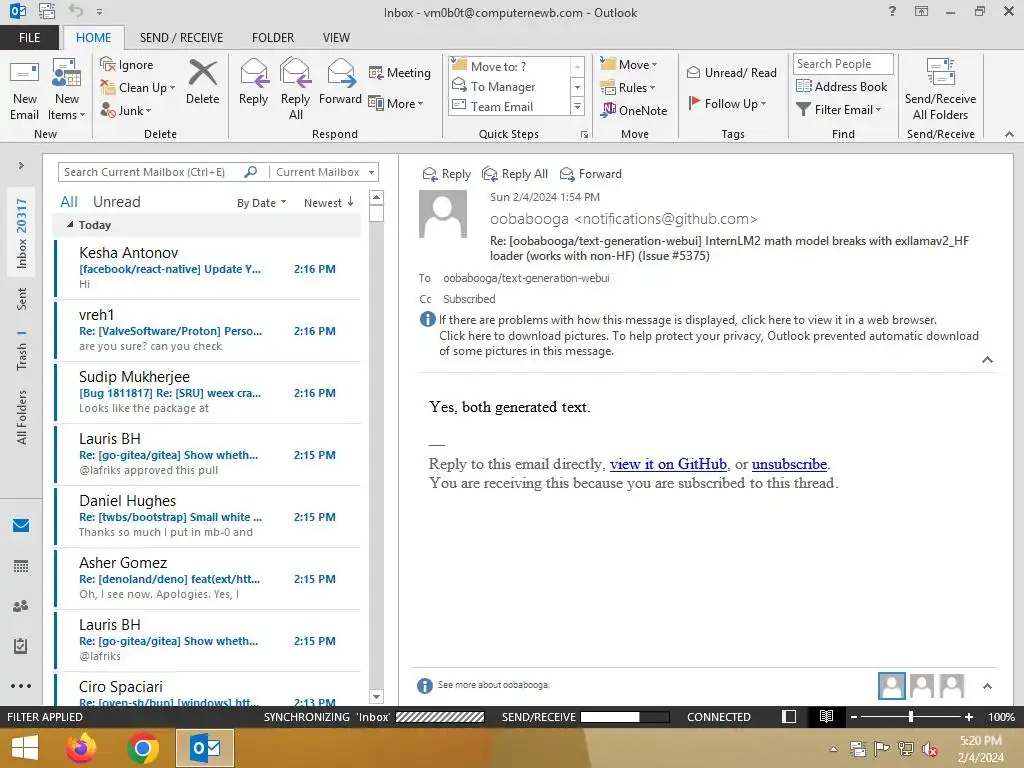Toggle Unread/Read status
Image resolution: width=1024 pixels, height=768 pixels.
731,72
